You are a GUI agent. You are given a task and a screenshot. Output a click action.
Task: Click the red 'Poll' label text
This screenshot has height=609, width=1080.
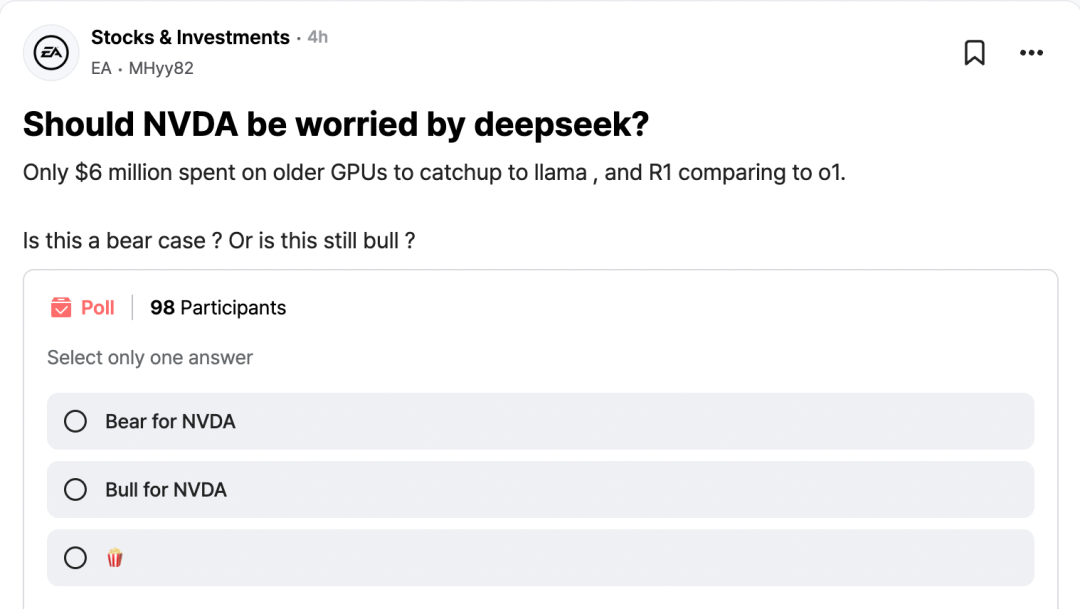click(98, 308)
